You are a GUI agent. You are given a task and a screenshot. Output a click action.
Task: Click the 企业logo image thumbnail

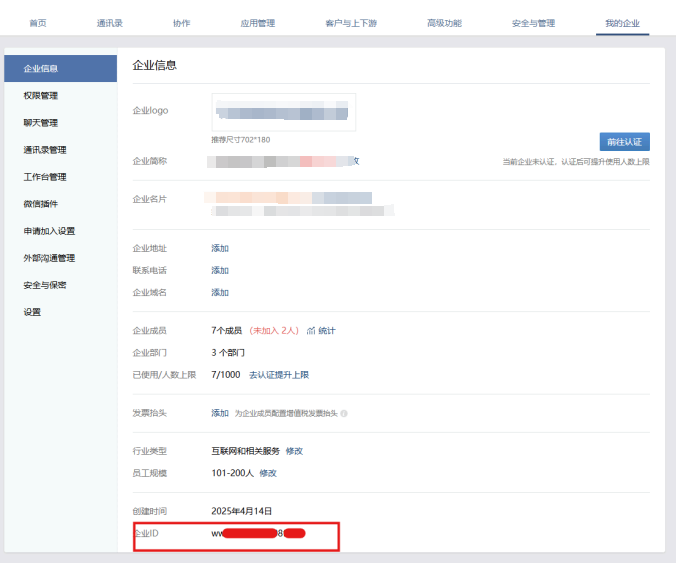coord(284,111)
